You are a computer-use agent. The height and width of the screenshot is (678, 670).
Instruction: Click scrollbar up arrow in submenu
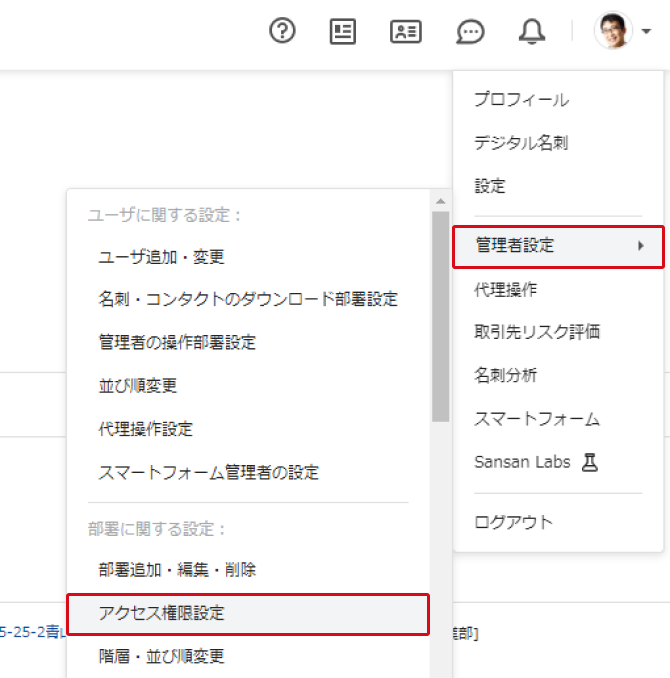pos(440,201)
